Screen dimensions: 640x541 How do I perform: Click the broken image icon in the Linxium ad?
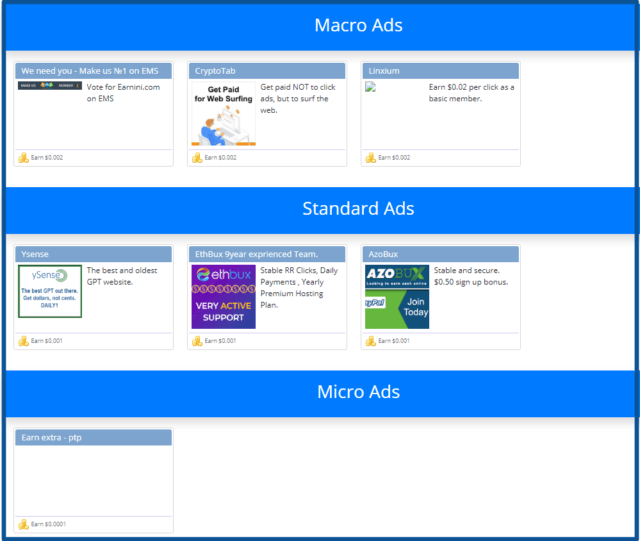pyautogui.click(x=370, y=87)
